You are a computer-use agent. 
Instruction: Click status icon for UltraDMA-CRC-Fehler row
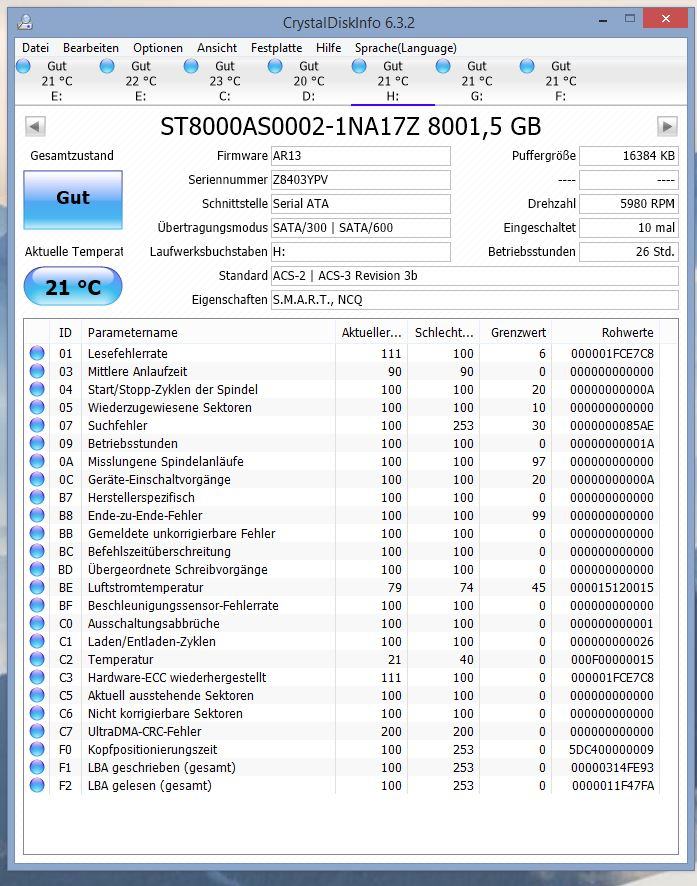pos(37,731)
